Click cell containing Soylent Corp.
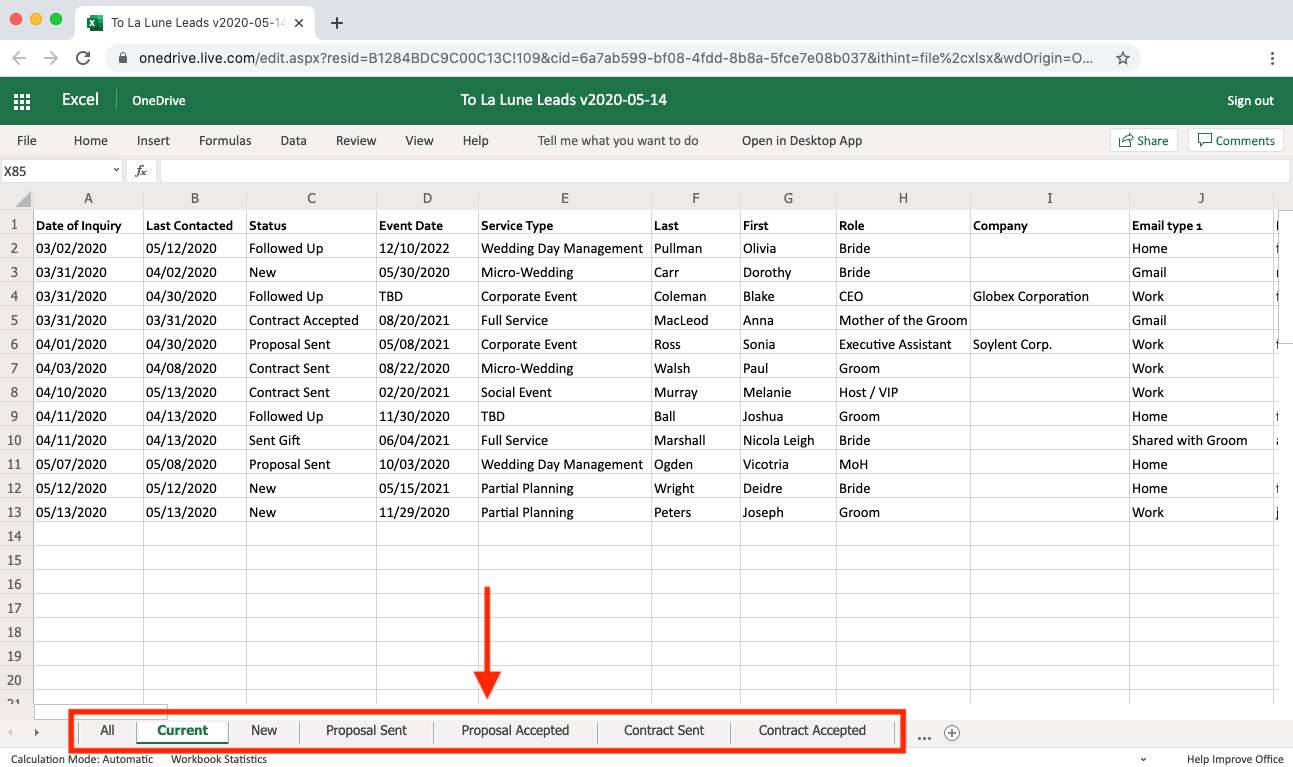1293x767 pixels. click(1050, 344)
